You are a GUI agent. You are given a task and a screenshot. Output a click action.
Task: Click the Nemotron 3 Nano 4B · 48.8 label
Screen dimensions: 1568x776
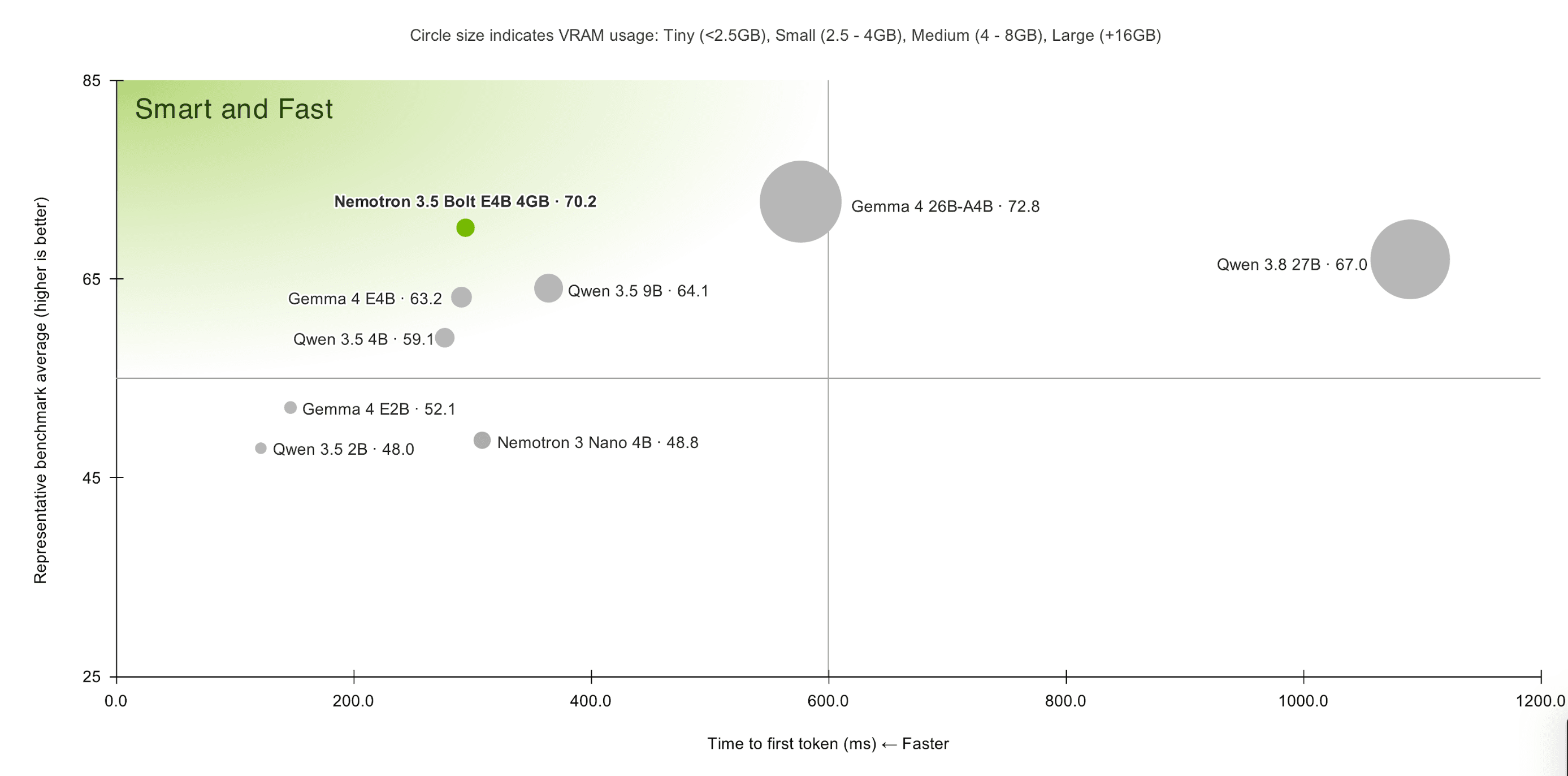pos(597,443)
